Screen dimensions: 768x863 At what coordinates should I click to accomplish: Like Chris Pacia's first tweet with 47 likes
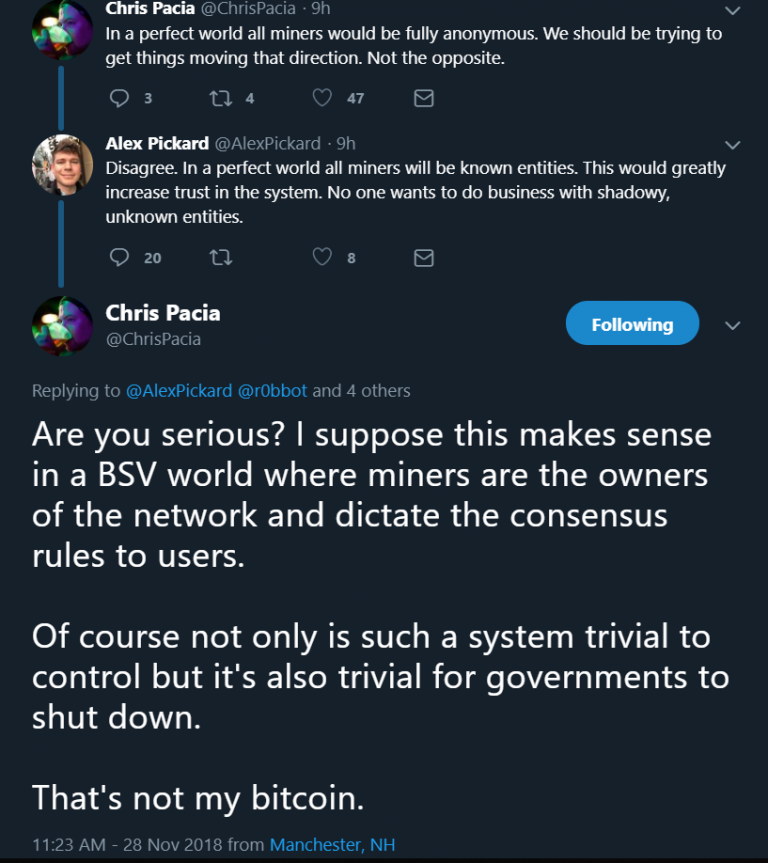coord(322,97)
